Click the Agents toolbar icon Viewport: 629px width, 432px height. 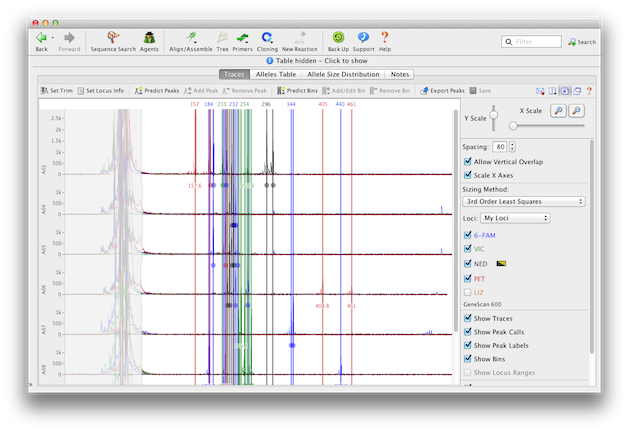pyautogui.click(x=149, y=39)
